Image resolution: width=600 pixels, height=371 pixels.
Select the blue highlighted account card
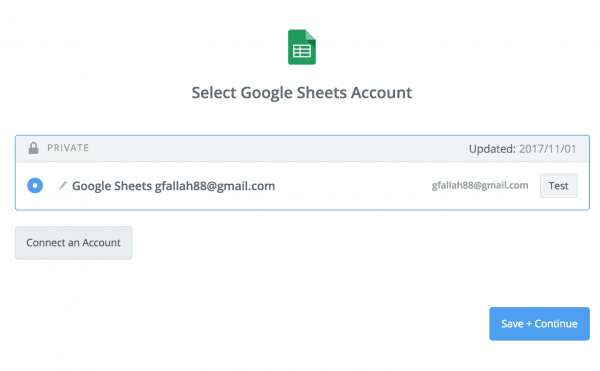(302, 172)
